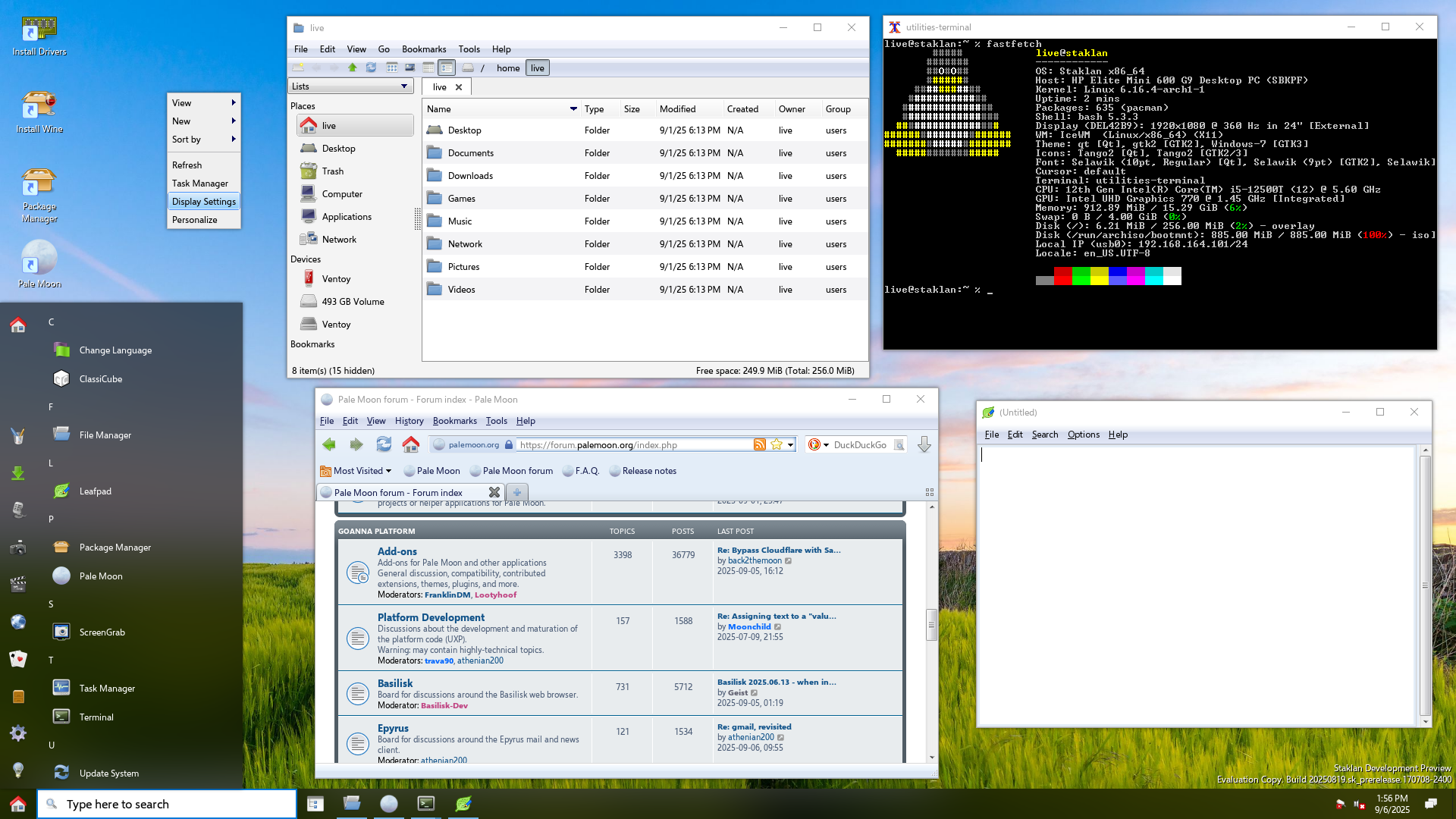The image size is (1456, 819).
Task: Bookmark page with star icon
Action: 777,444
